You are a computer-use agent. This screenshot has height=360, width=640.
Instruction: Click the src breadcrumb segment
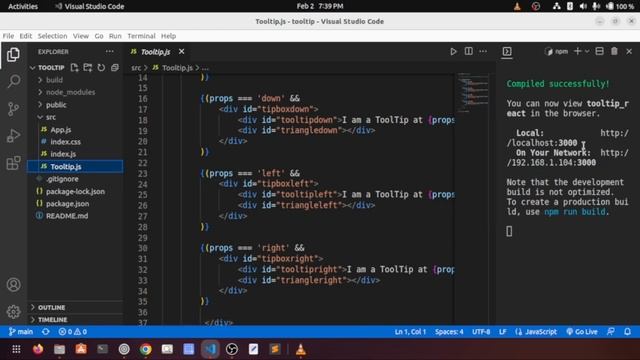click(136, 68)
